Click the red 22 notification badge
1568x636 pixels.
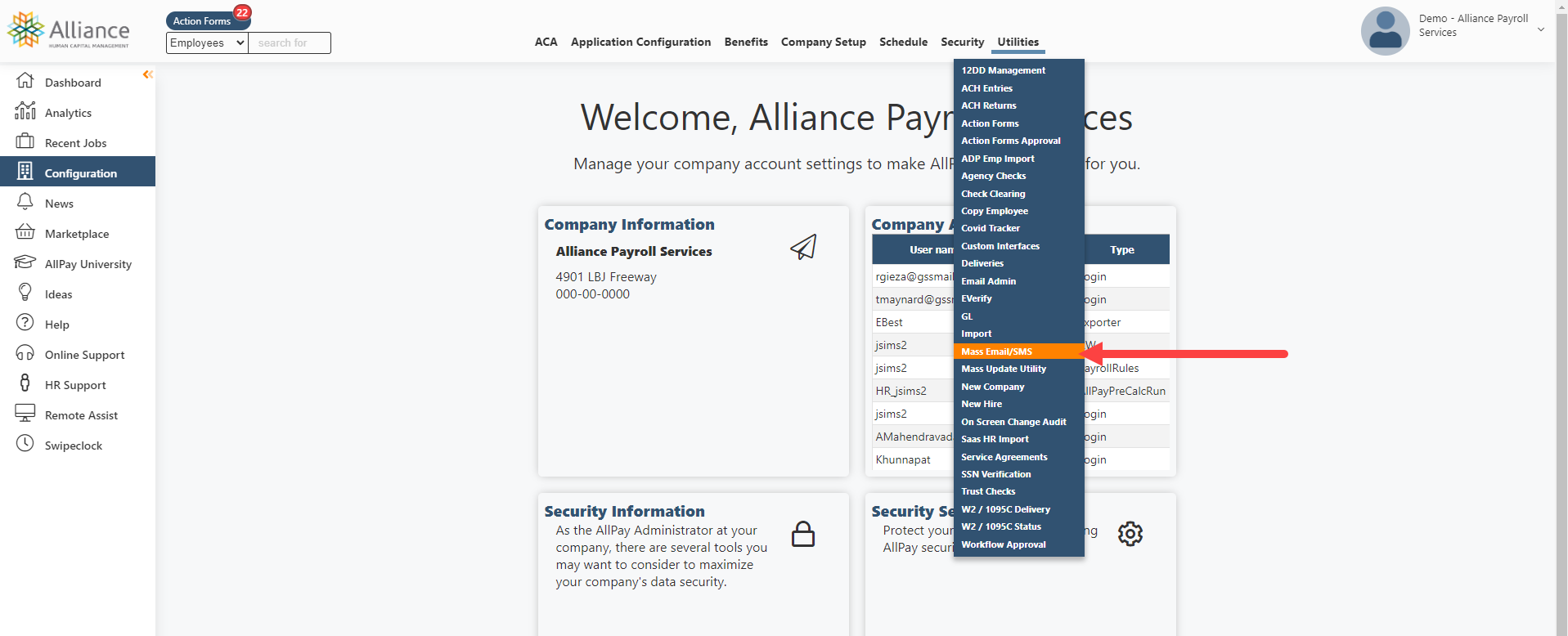click(x=242, y=12)
